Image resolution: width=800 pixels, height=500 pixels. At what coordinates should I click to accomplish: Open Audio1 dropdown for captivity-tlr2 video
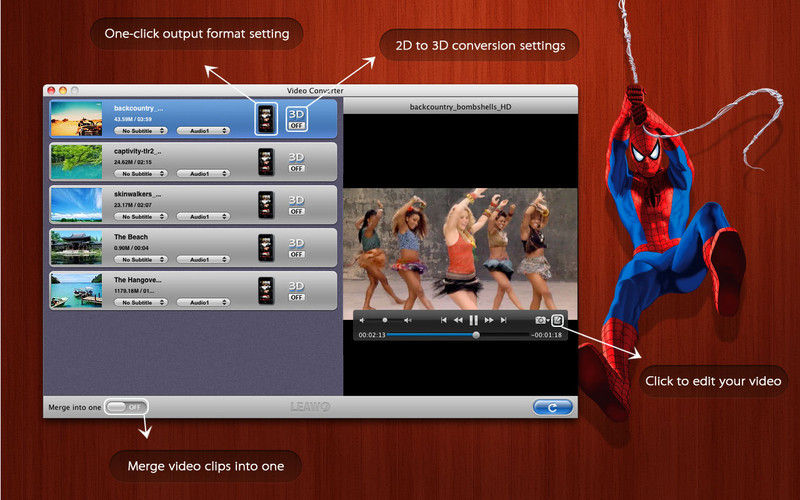pyautogui.click(x=203, y=173)
